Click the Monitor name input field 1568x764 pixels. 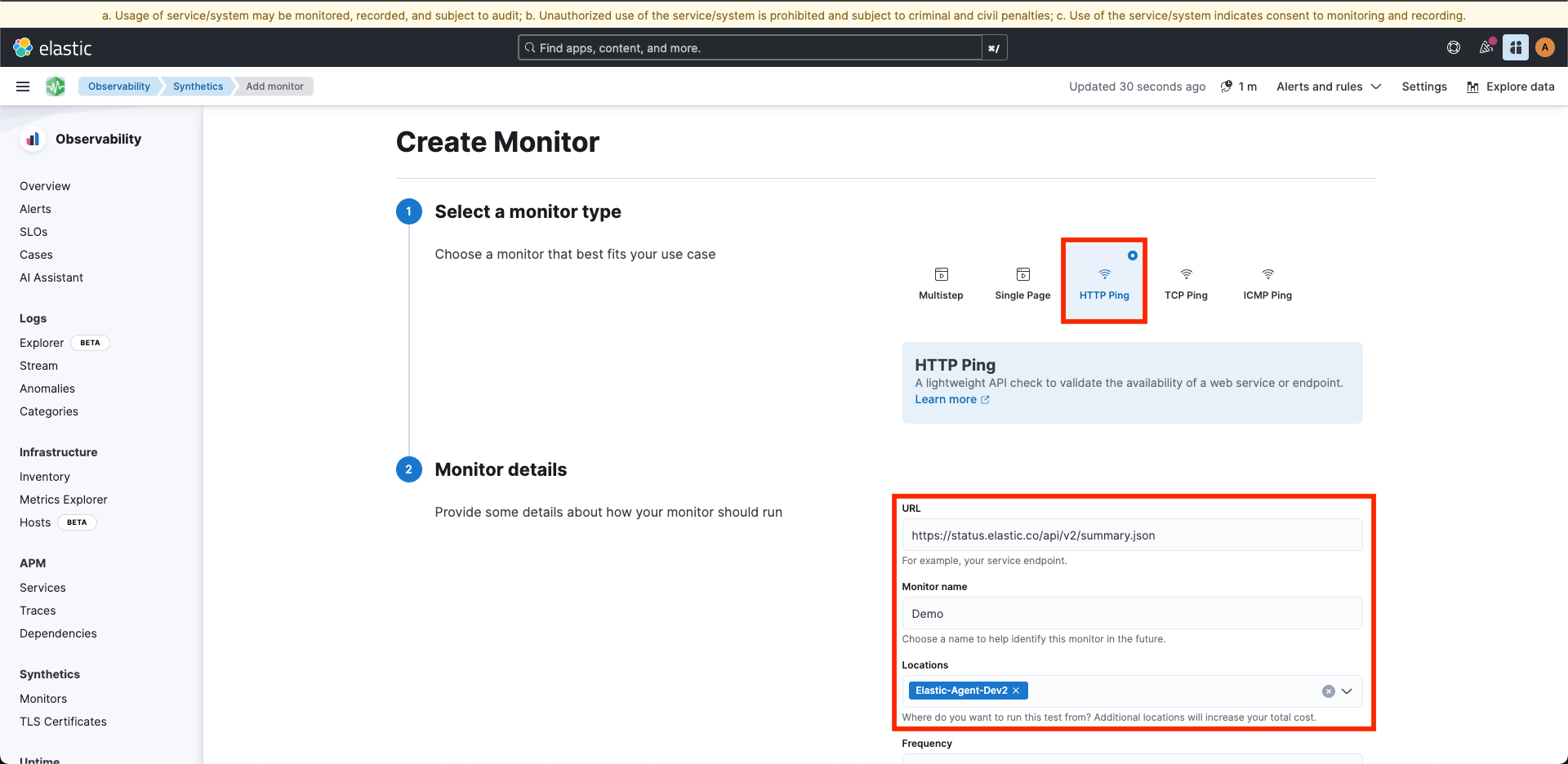click(x=1132, y=614)
